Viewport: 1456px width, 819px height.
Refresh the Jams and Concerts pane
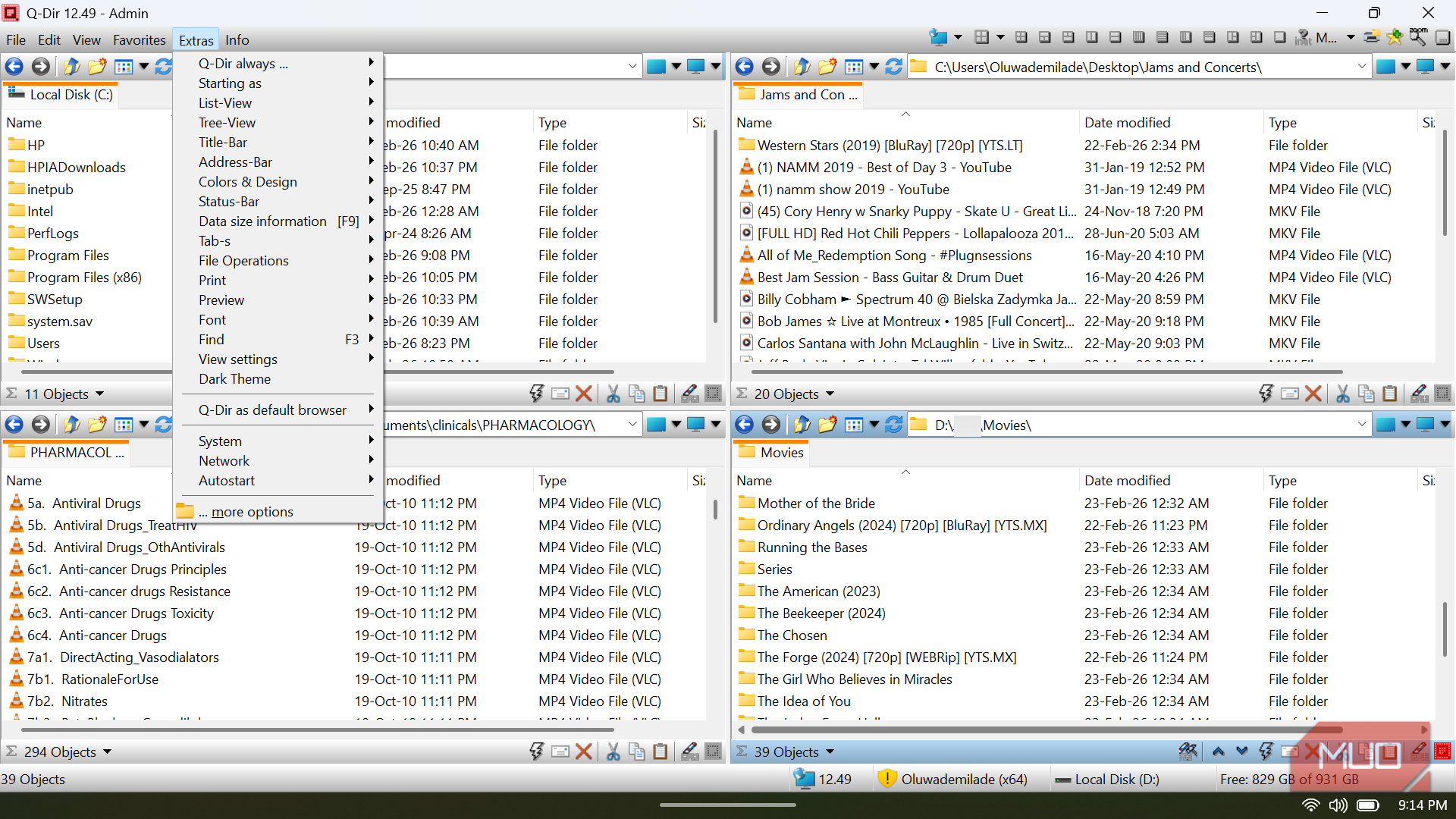coord(894,67)
